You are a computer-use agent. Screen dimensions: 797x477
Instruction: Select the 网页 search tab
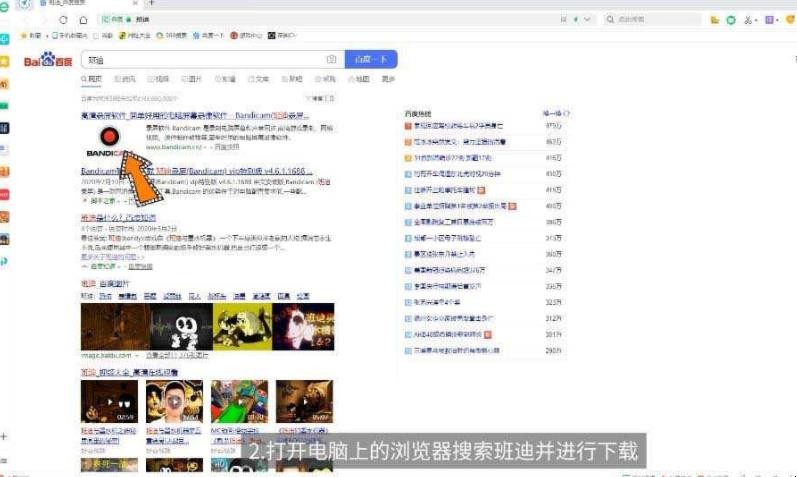(91, 79)
